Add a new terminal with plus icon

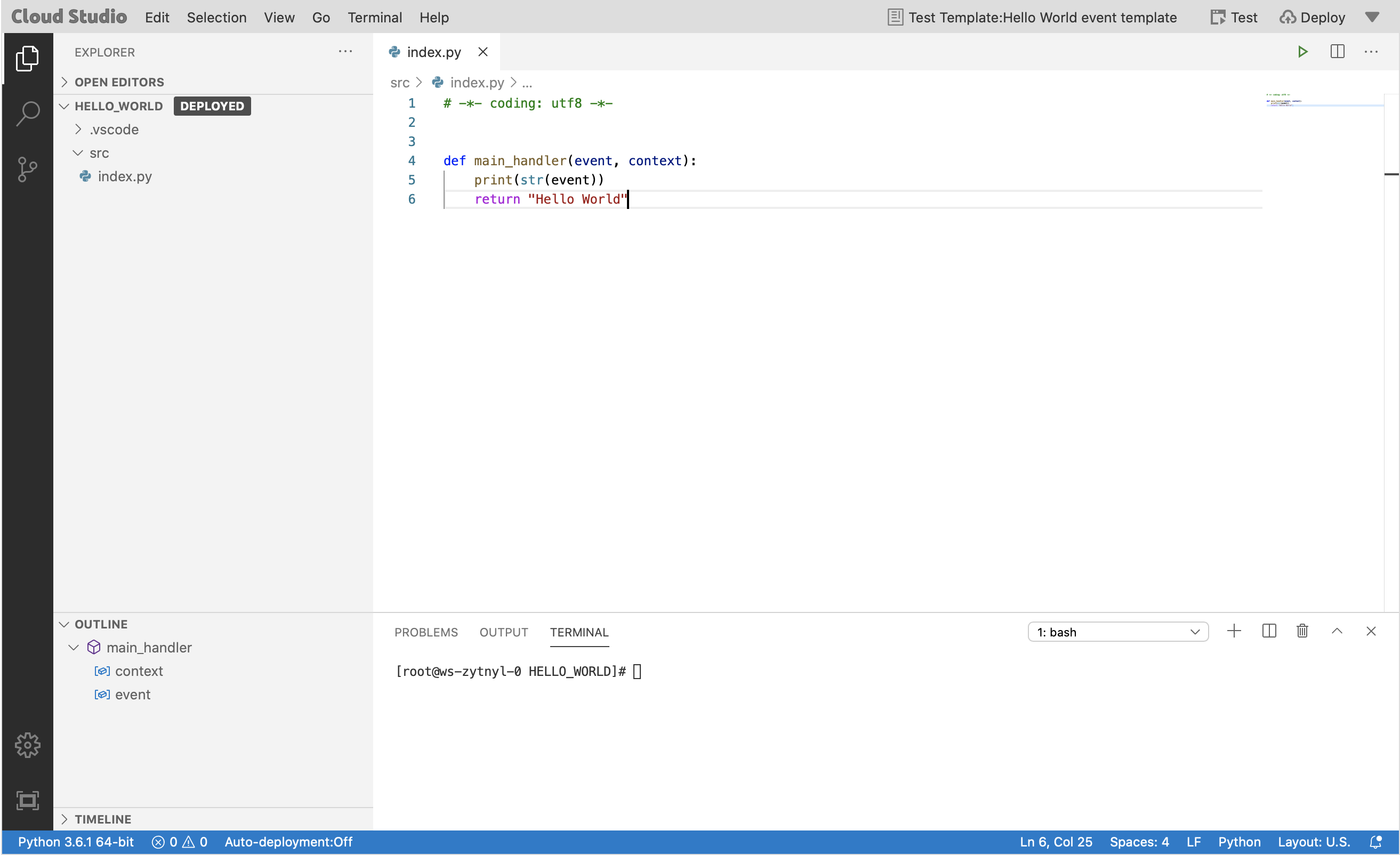tap(1234, 631)
